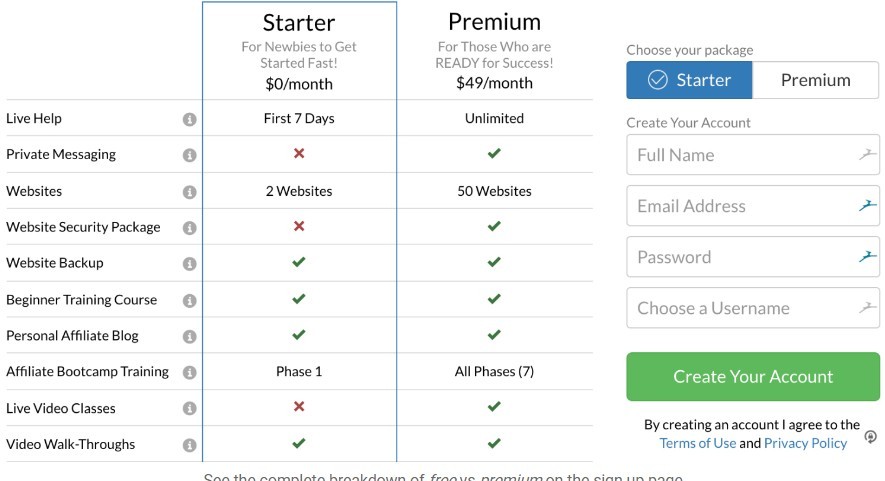This screenshot has width=885, height=481.
Task: Choose the Premium package option
Action: [816, 80]
